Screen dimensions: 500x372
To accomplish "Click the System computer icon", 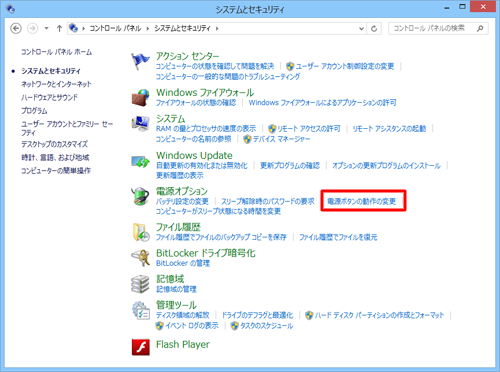I will click(x=140, y=124).
